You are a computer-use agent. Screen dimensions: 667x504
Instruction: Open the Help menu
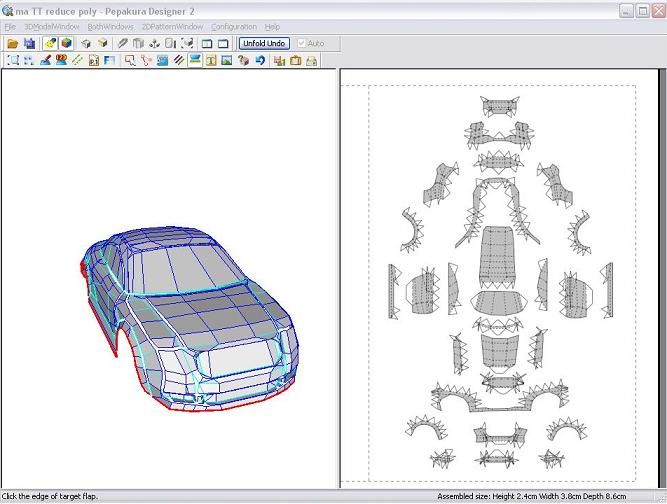click(272, 27)
